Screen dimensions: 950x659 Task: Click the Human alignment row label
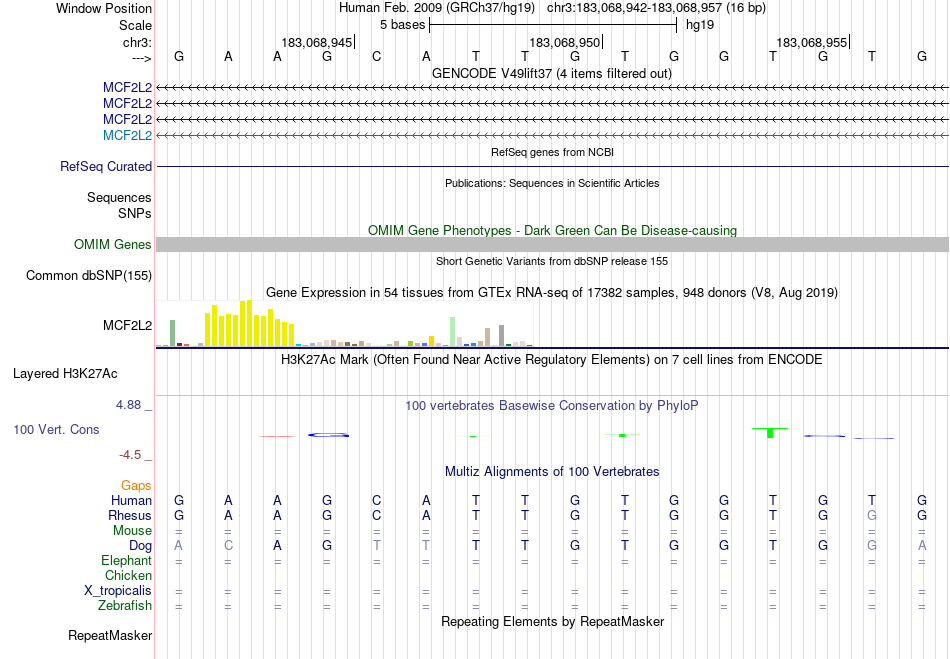[131, 500]
